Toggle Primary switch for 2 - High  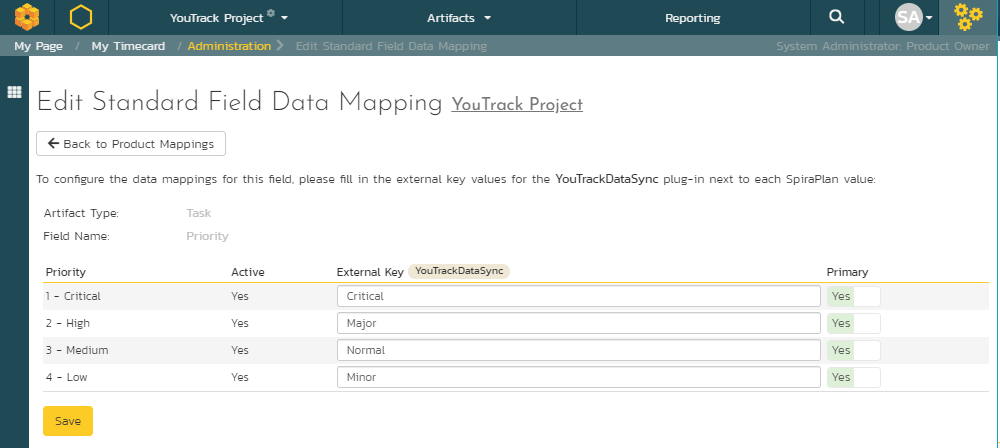click(x=853, y=324)
